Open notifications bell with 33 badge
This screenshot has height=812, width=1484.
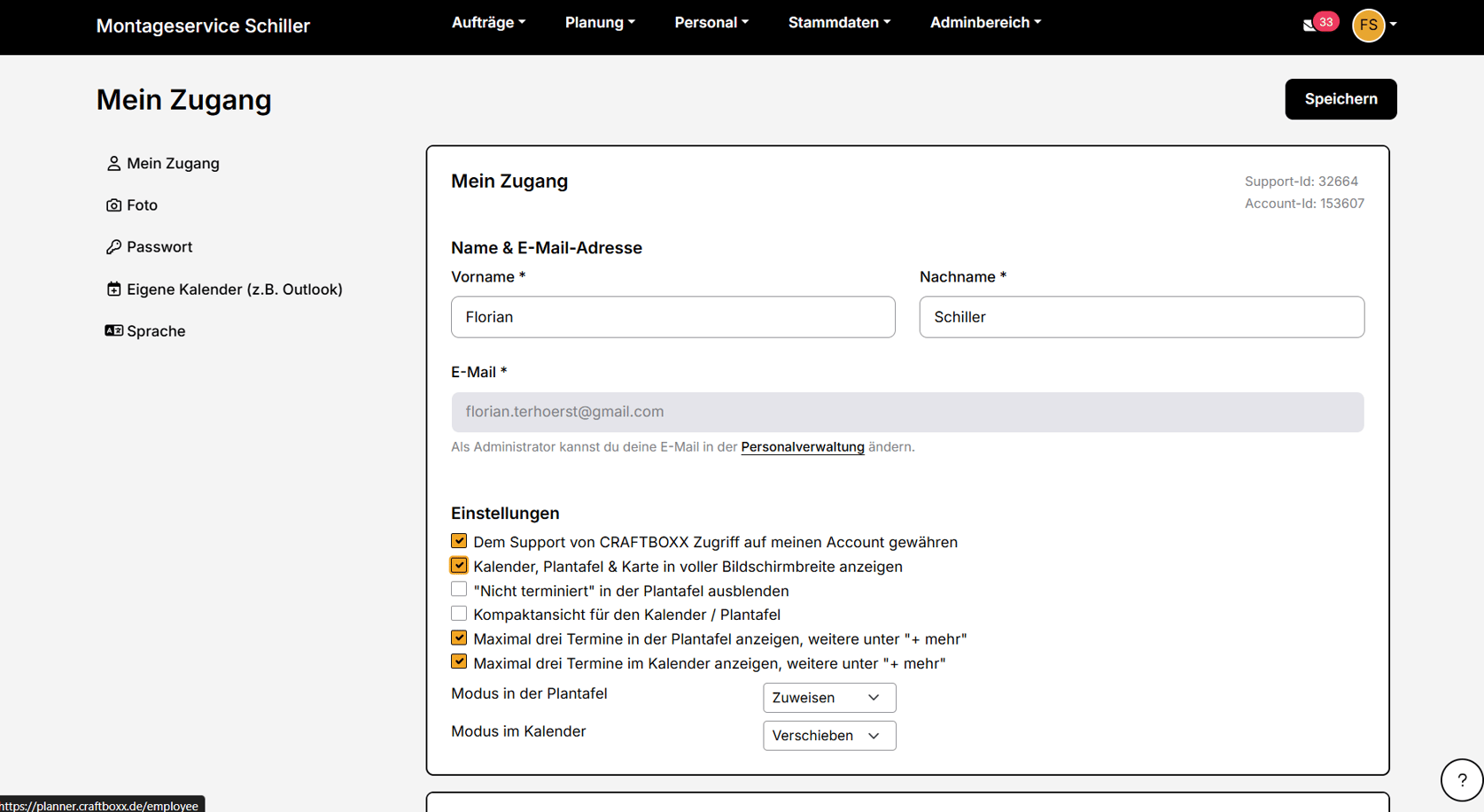pos(1311,25)
